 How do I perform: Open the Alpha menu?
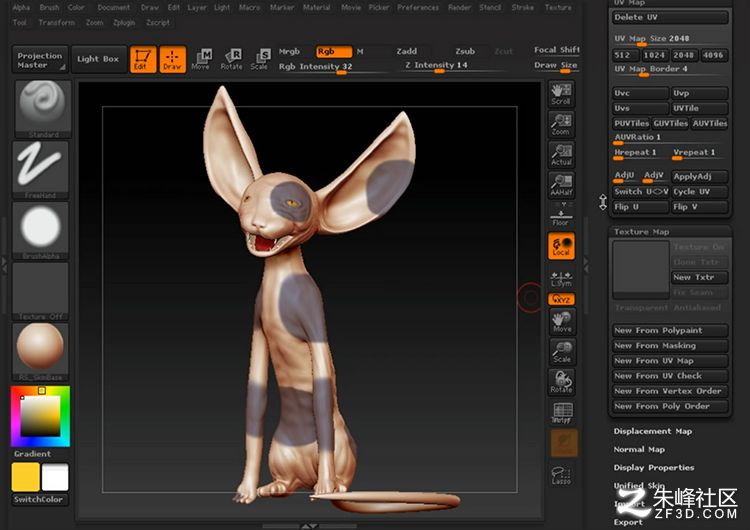pyautogui.click(x=21, y=8)
